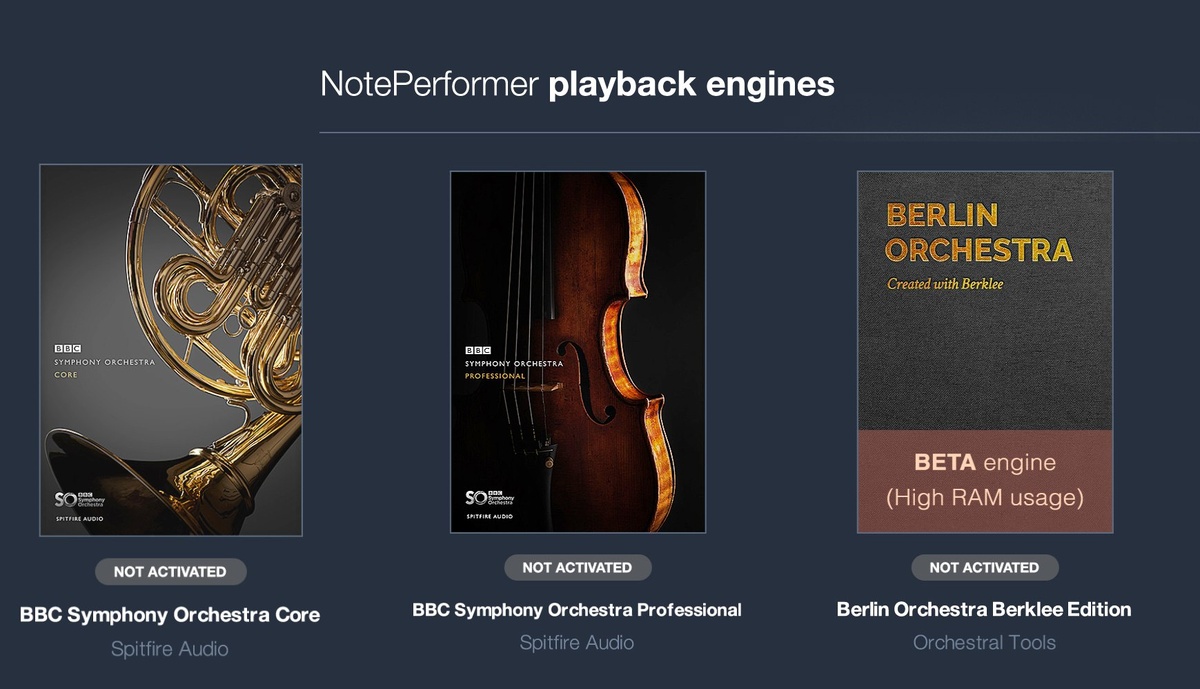Viewport: 1200px width, 689px height.
Task: Click the BBC logo on the Professional cover
Action: [478, 351]
